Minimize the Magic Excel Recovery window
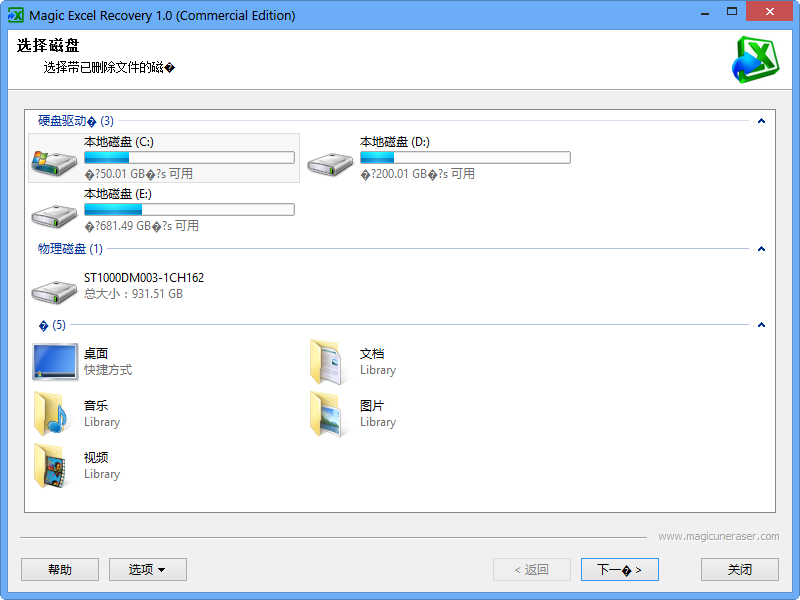800x600 pixels. (x=705, y=12)
